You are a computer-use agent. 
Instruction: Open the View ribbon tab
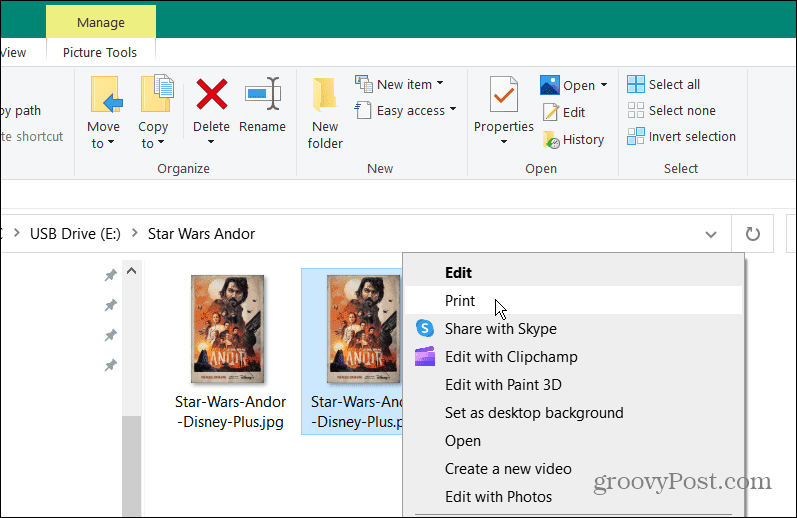tap(13, 52)
